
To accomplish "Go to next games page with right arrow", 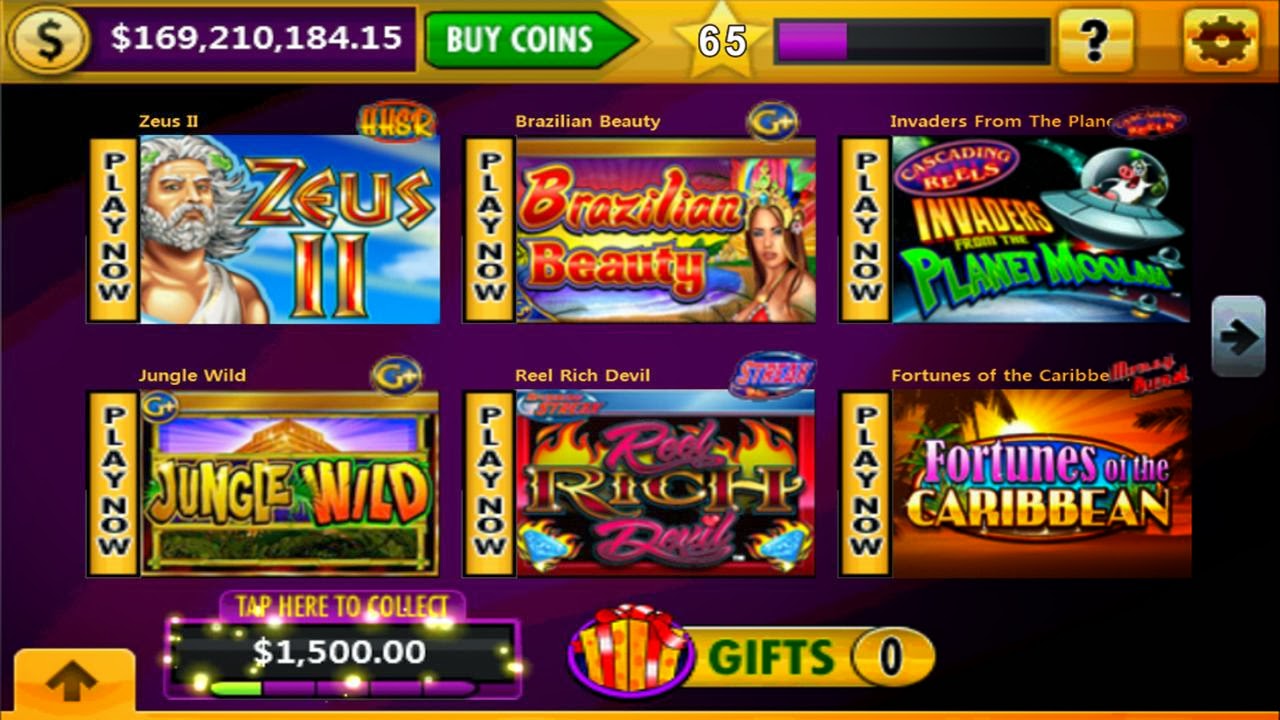I will click(1239, 337).
